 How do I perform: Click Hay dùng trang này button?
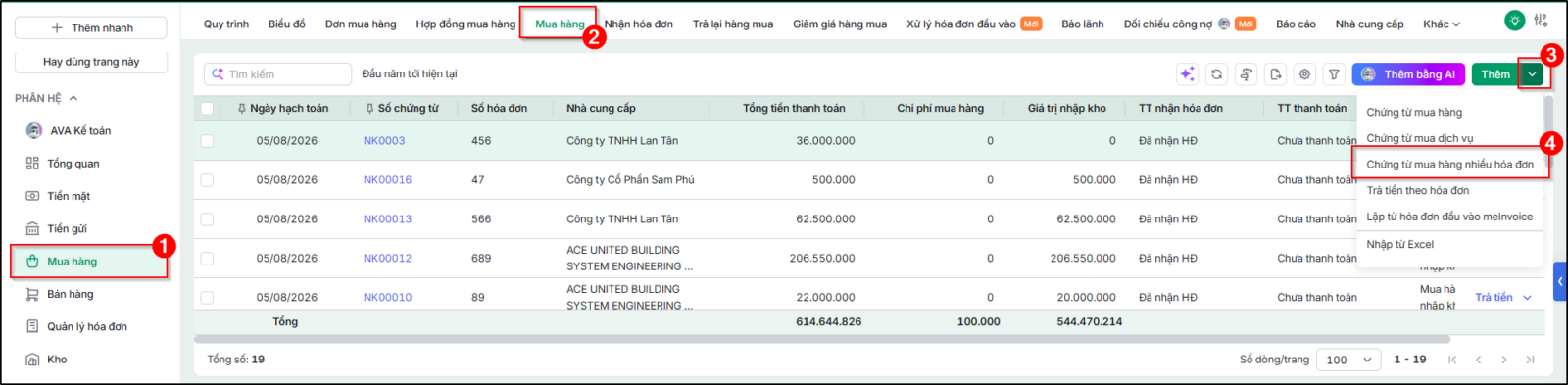(91, 62)
